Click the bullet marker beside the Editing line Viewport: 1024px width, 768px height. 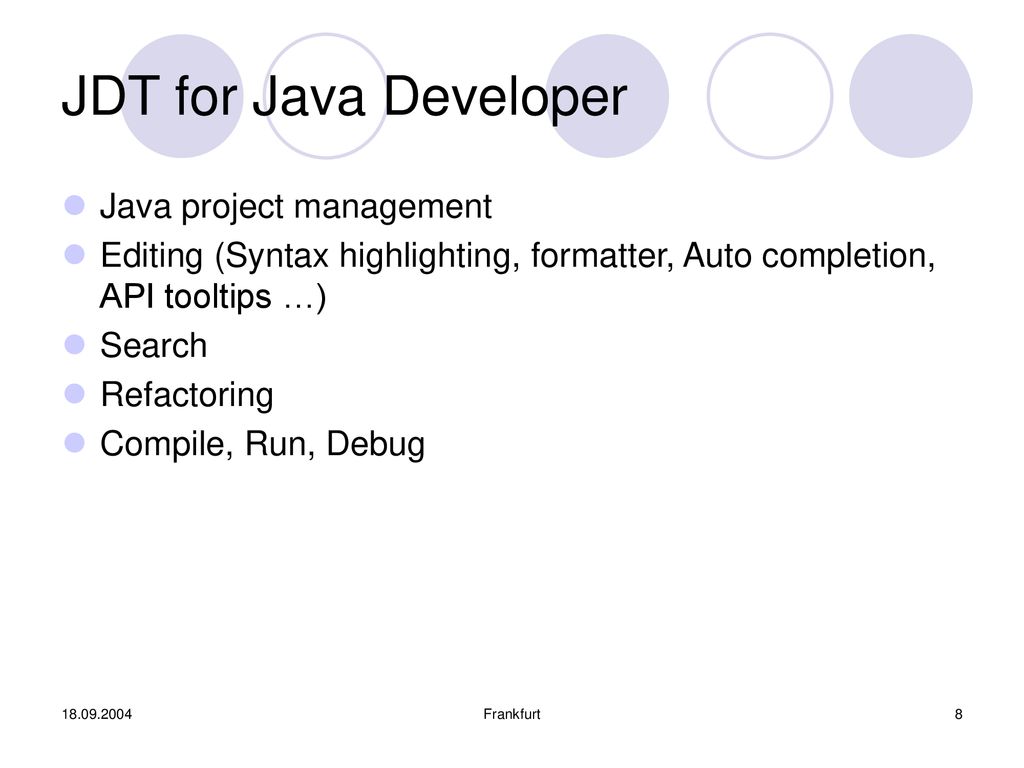[x=75, y=254]
